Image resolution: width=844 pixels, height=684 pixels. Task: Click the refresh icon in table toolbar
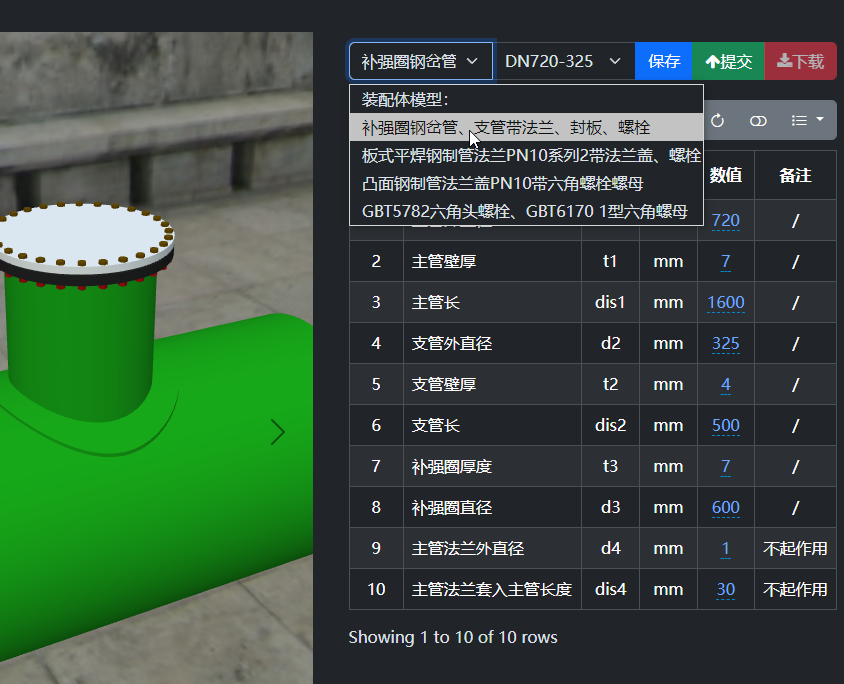pyautogui.click(x=717, y=120)
